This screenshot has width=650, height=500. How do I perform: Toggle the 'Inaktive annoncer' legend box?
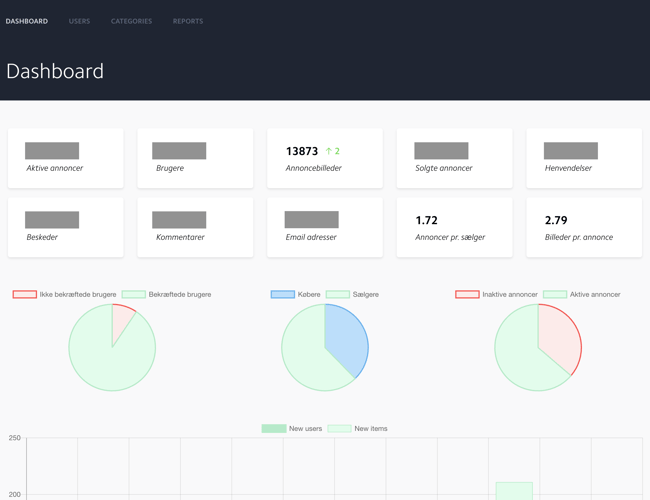(x=467, y=295)
